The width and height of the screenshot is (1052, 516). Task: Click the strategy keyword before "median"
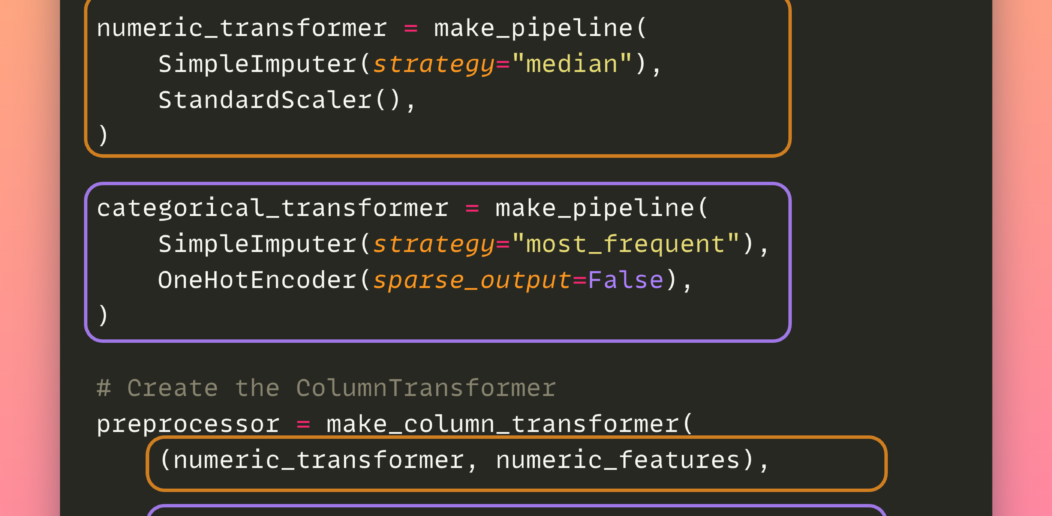pos(433,65)
